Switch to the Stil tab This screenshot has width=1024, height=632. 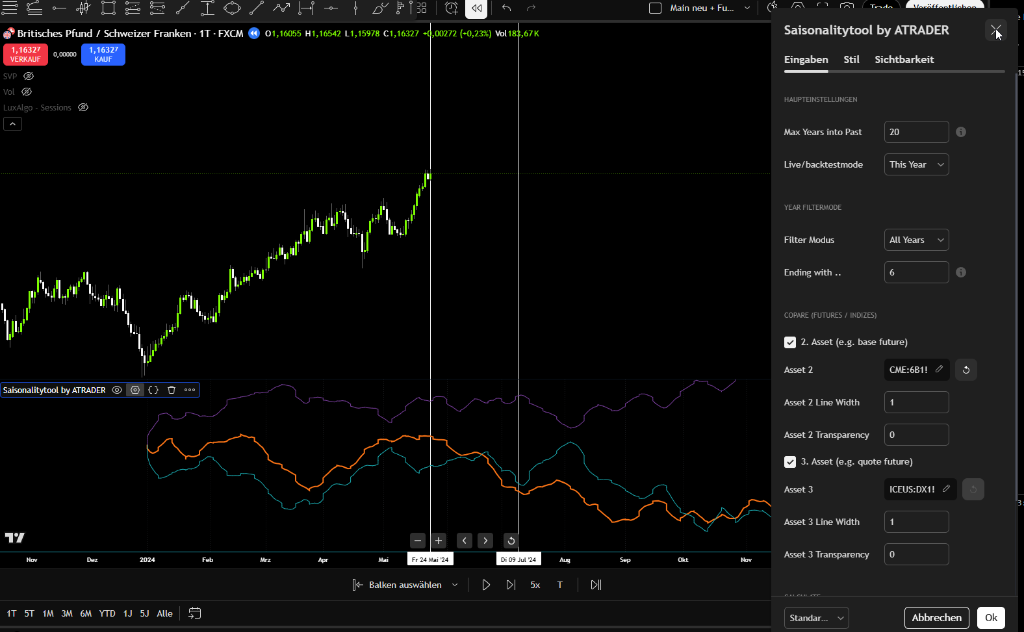851,60
